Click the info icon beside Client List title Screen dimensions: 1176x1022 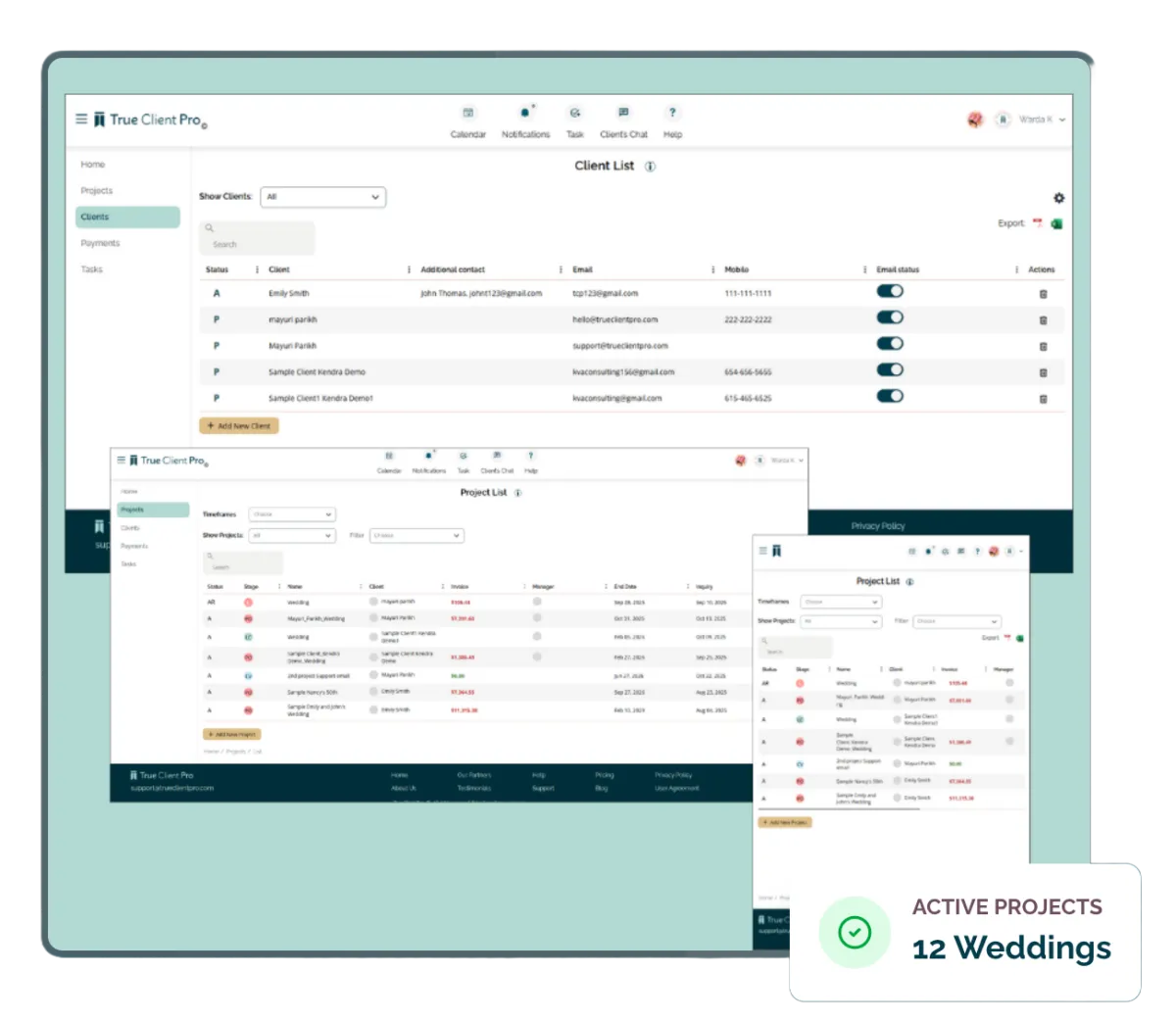pyautogui.click(x=650, y=167)
